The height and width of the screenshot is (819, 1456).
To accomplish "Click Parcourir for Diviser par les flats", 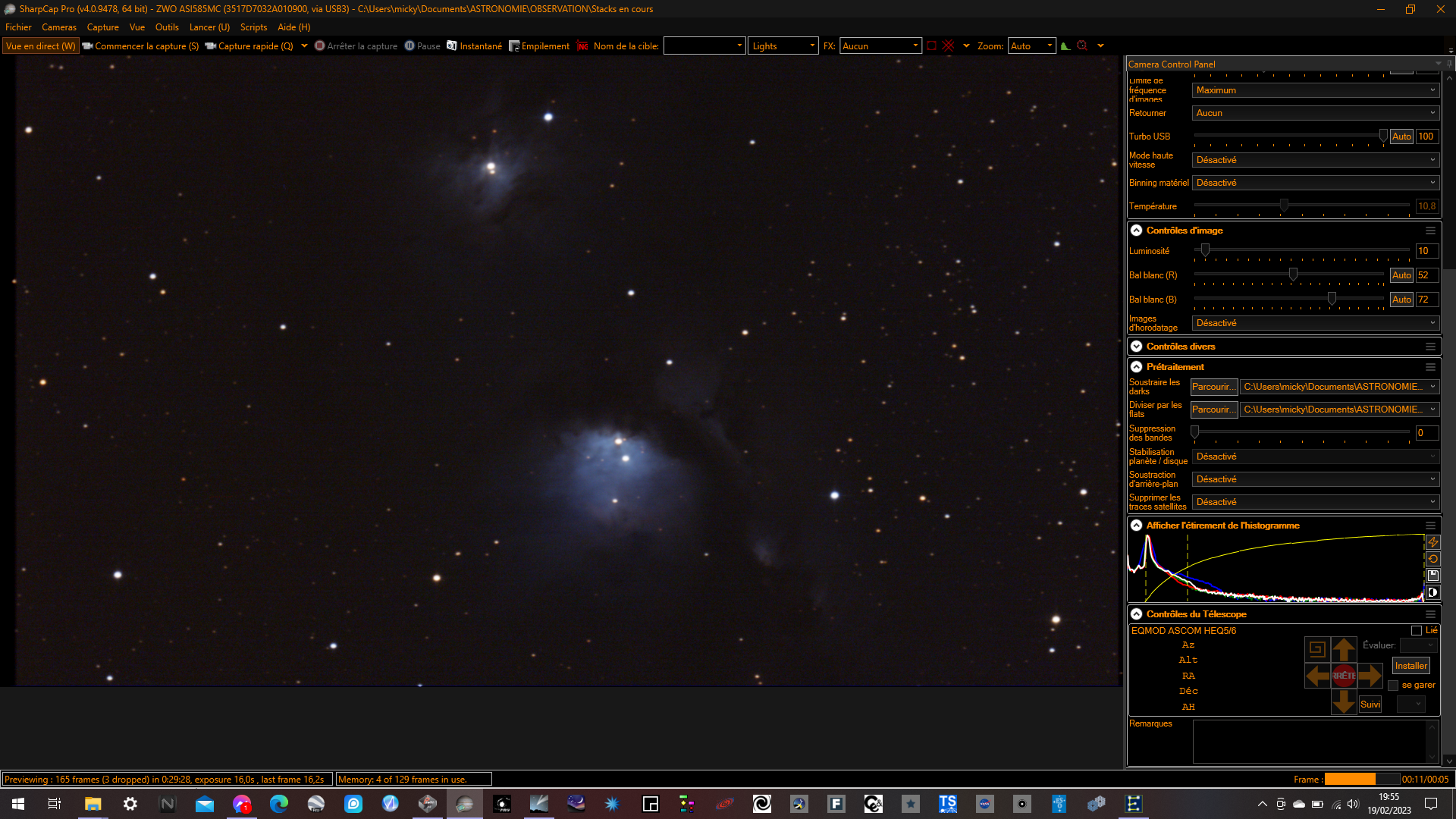I will tap(1213, 409).
